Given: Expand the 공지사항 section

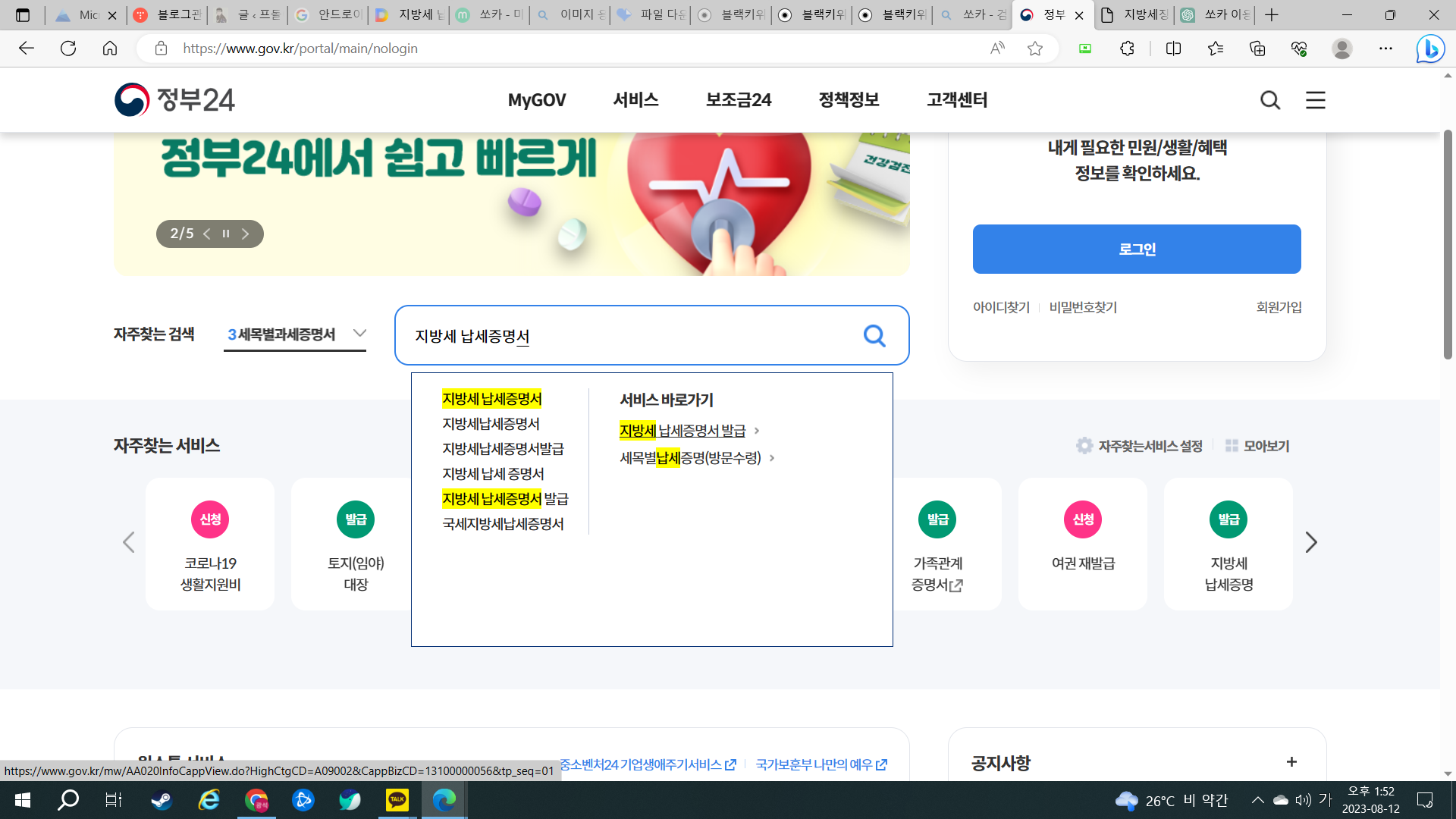Looking at the screenshot, I should click(x=1291, y=761).
